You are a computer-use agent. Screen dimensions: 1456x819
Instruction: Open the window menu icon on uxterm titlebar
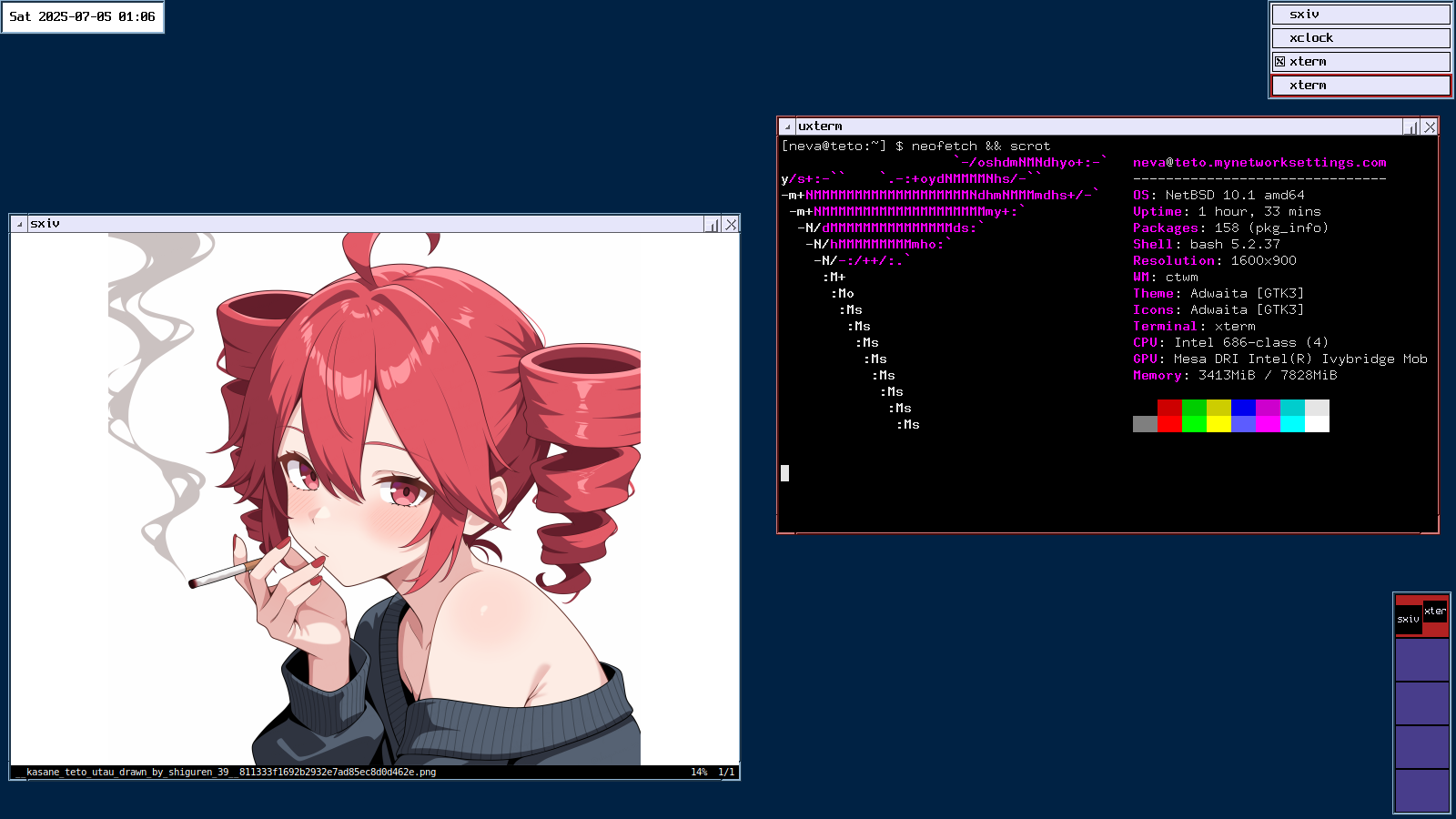[x=787, y=126]
